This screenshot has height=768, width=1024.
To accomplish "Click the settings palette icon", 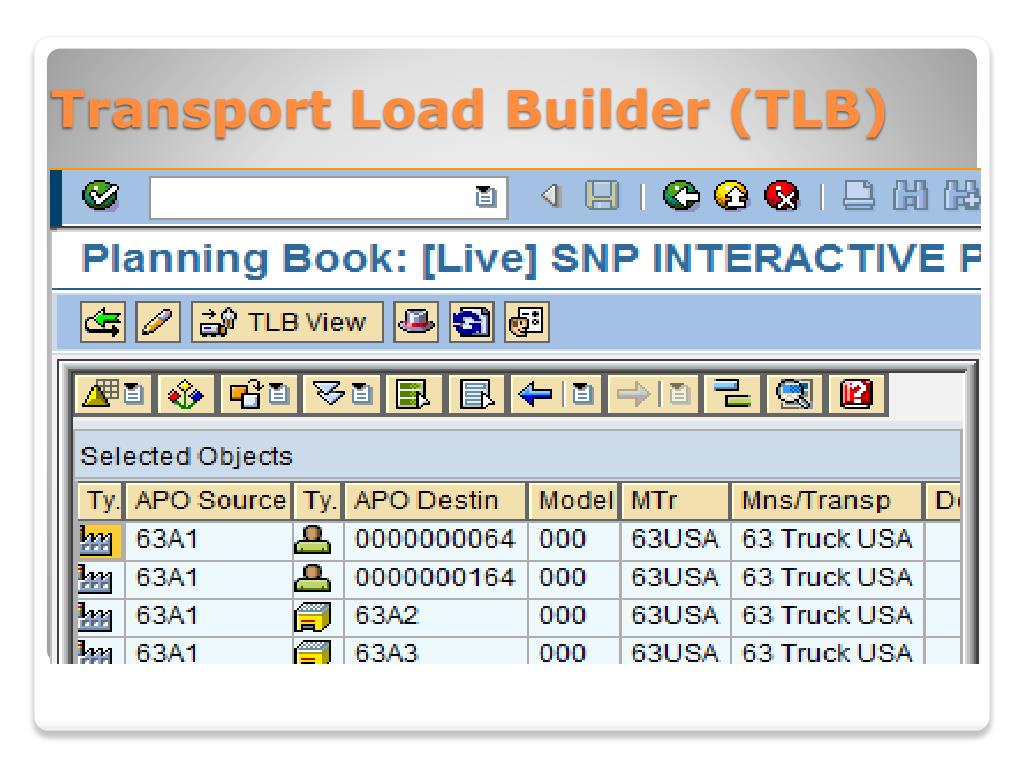I will pyautogui.click(x=527, y=322).
